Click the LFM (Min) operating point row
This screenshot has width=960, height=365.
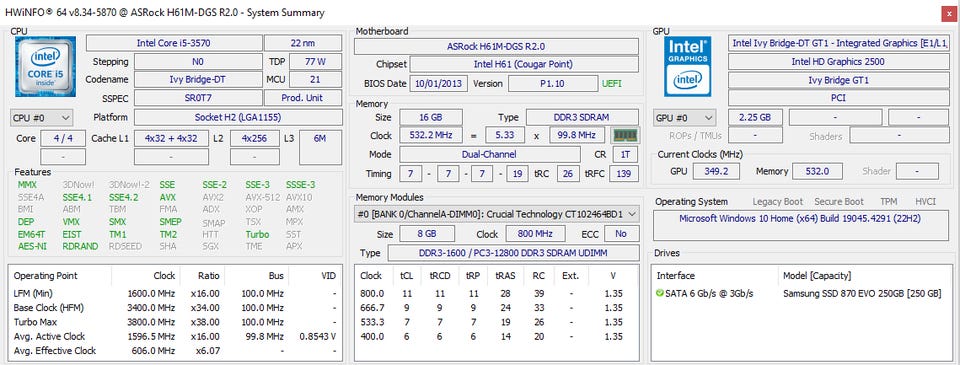(174, 293)
